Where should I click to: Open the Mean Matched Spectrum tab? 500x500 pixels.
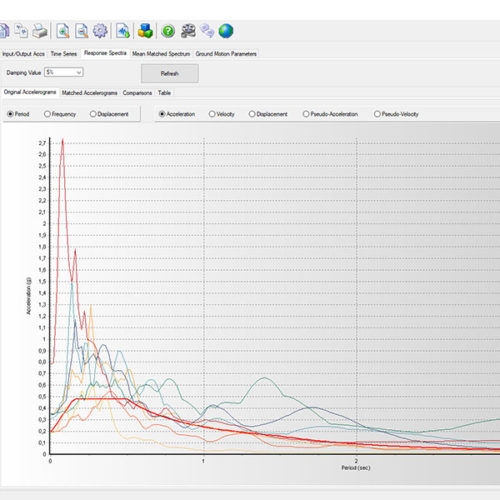point(161,54)
